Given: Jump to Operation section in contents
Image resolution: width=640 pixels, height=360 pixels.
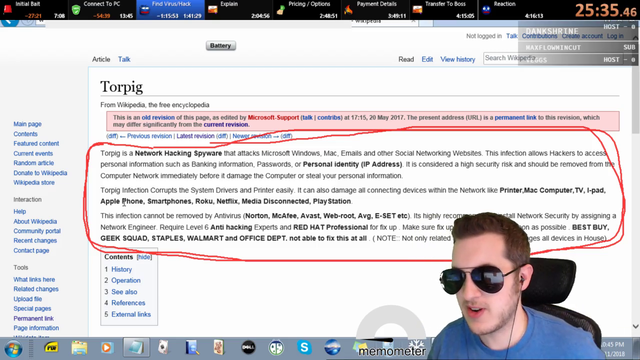Looking at the screenshot, I should point(126,280).
